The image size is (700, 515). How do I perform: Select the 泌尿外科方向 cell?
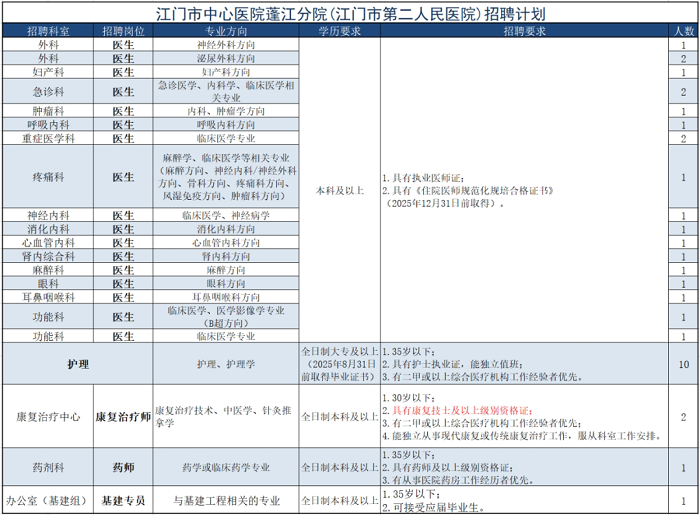click(226, 58)
